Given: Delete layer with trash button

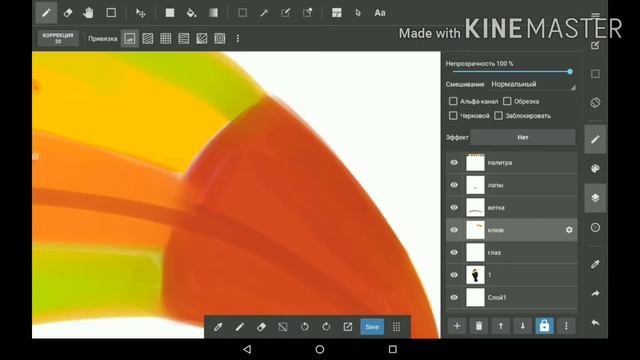Looking at the screenshot, I should click(479, 326).
